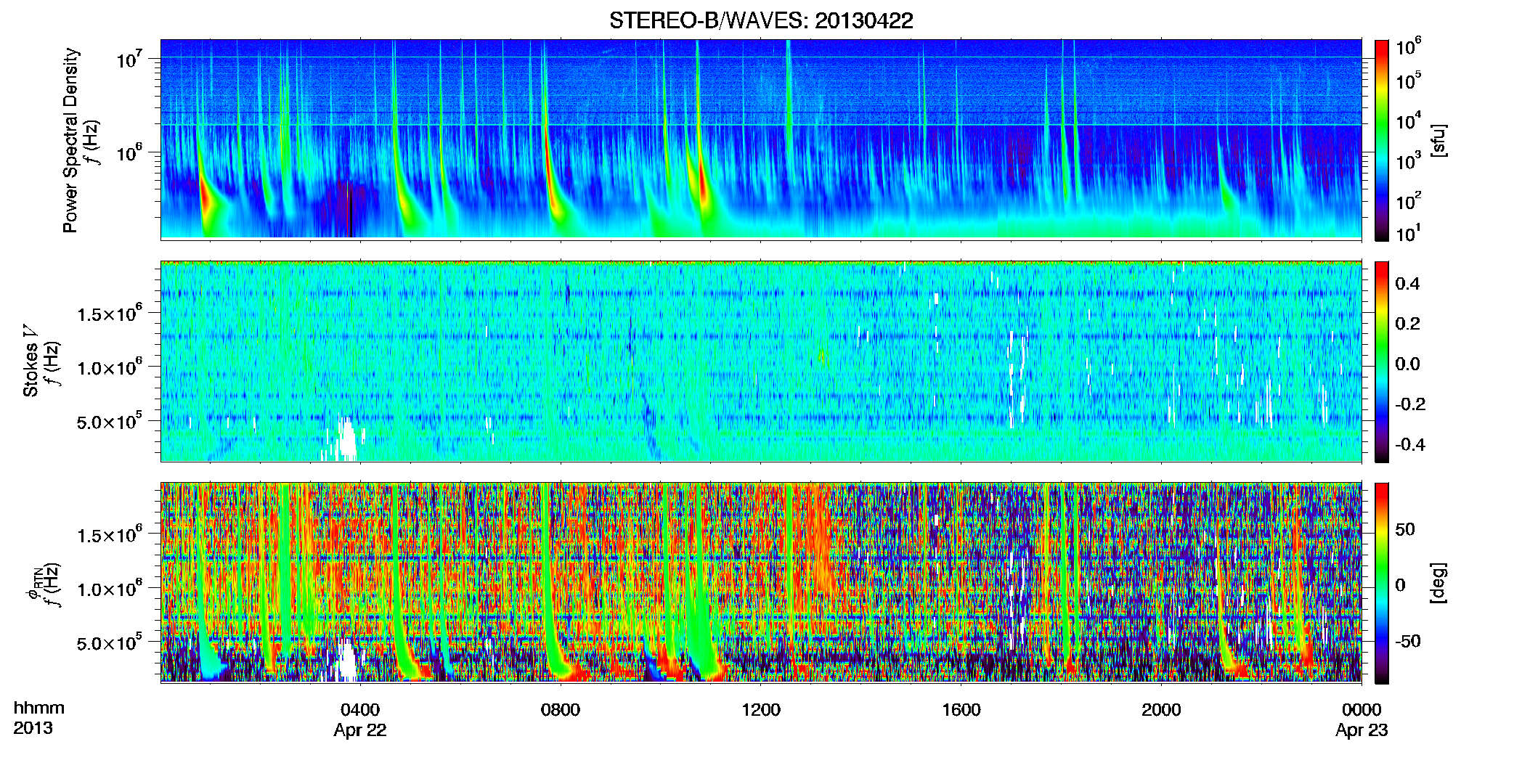The image size is (1522, 784).
Task: Click the 1.5×10^6 tick on Stokes panel
Action: click(110, 314)
